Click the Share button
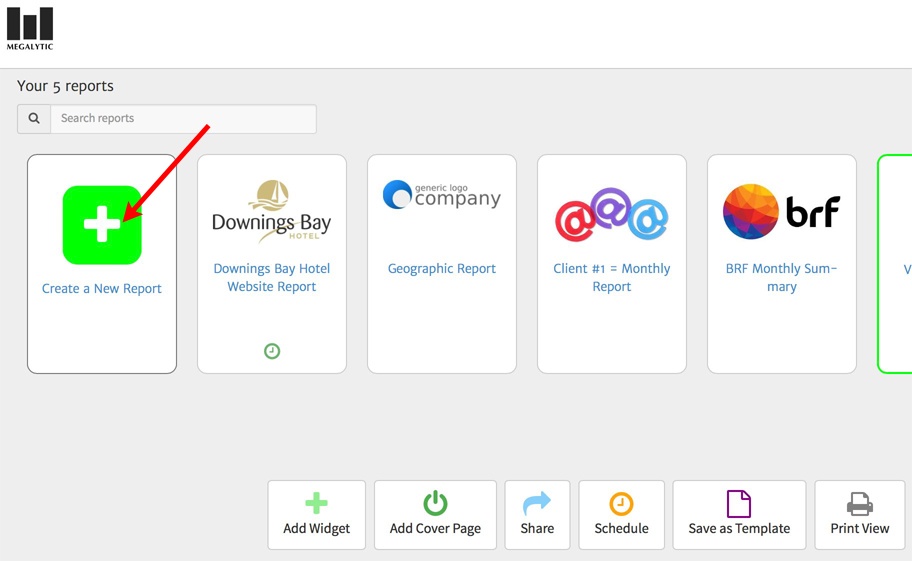912x561 pixels. click(537, 515)
